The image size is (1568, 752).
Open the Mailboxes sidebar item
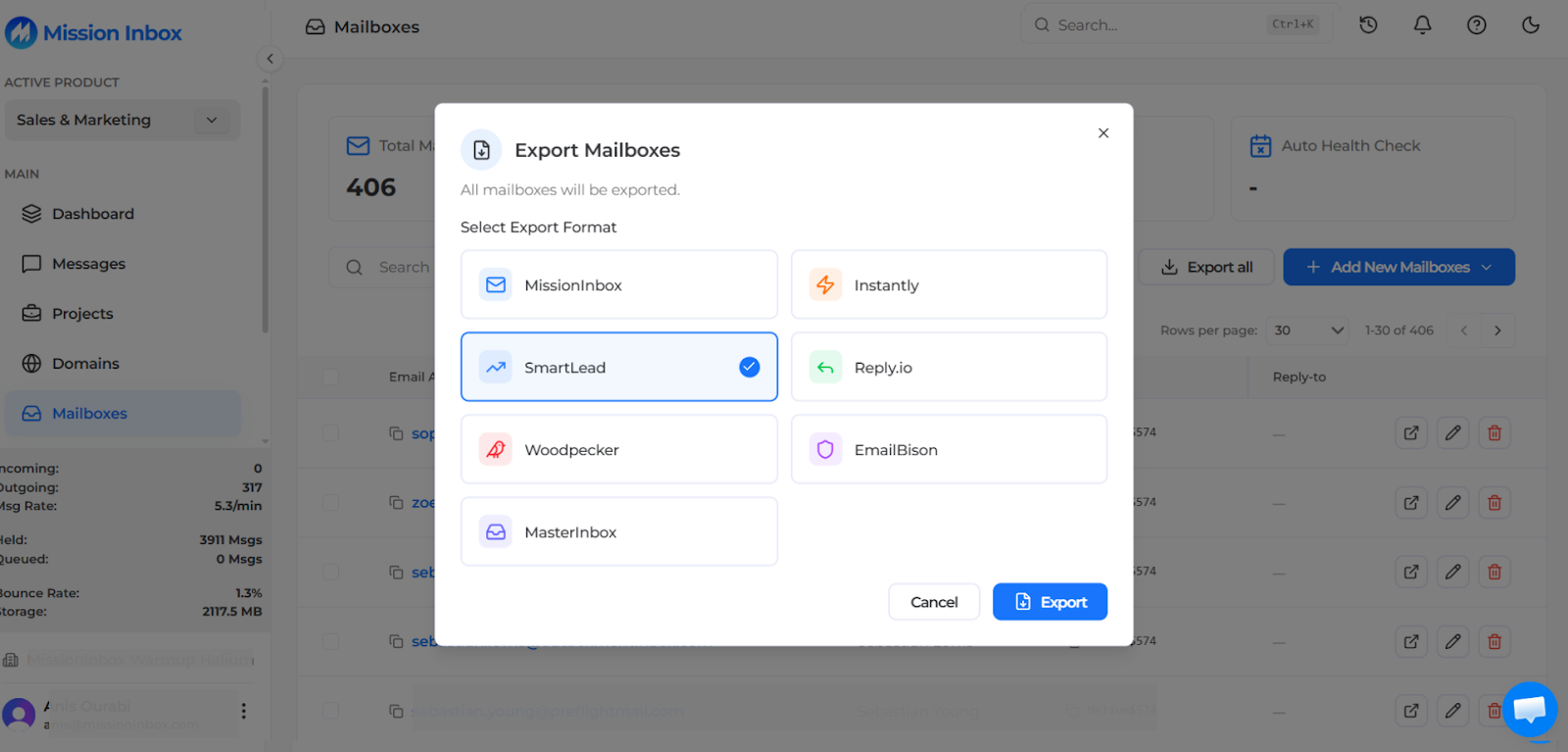pyautogui.click(x=122, y=414)
